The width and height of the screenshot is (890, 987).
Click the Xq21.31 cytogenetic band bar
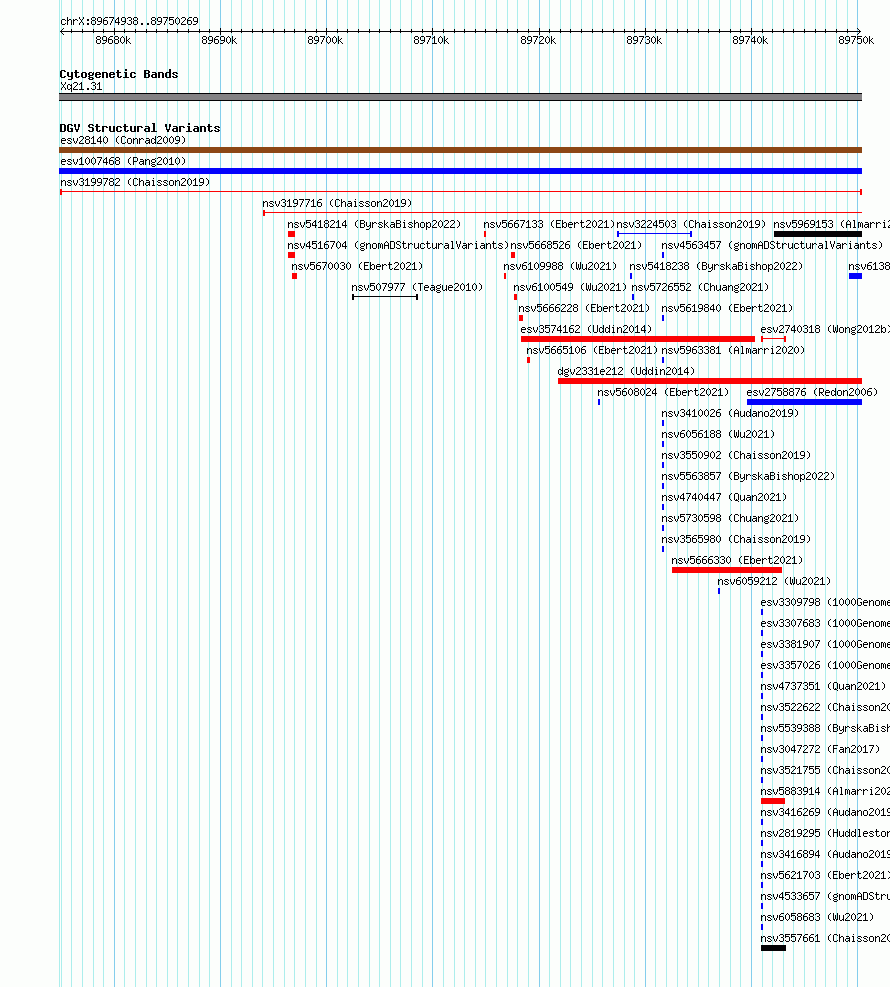pos(460,97)
